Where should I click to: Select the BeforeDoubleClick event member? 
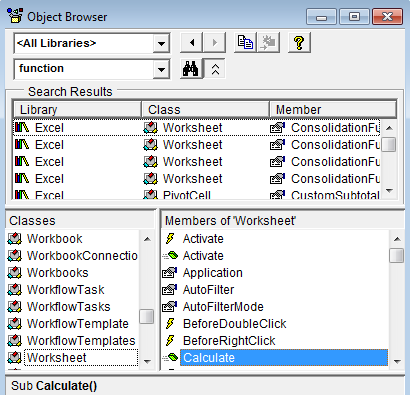[234, 324]
